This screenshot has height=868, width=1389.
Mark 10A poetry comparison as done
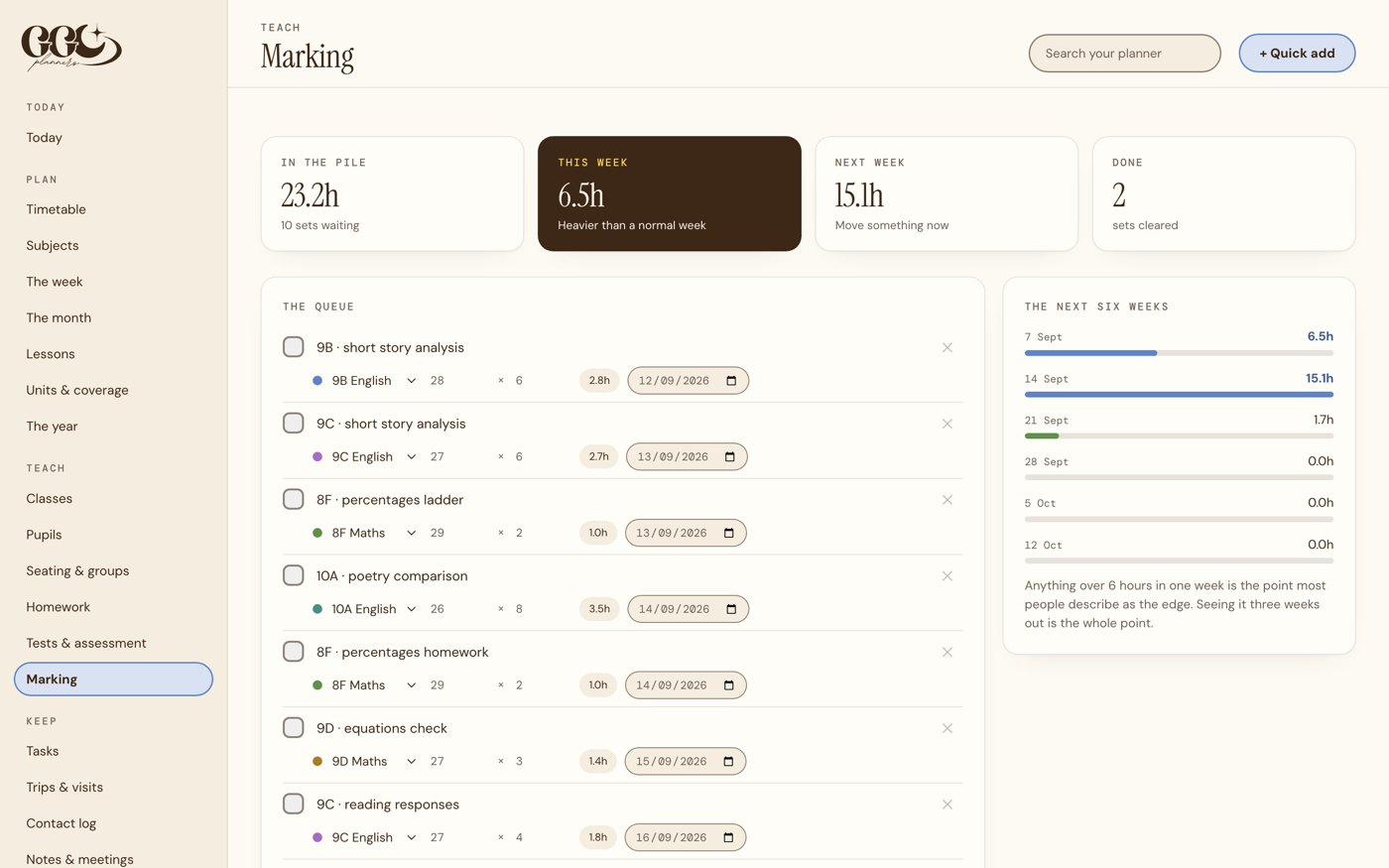pyautogui.click(x=294, y=575)
